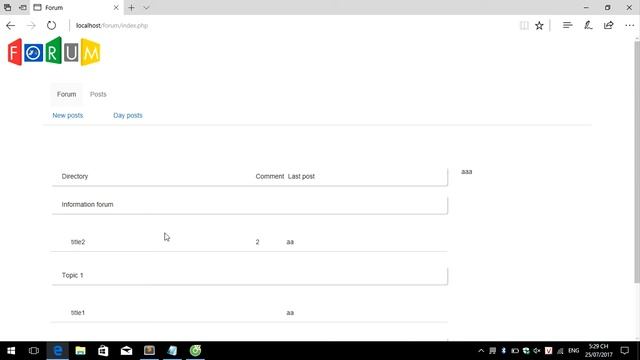640x360 pixels.
Task: Show hidden system tray icons
Action: 481,351
